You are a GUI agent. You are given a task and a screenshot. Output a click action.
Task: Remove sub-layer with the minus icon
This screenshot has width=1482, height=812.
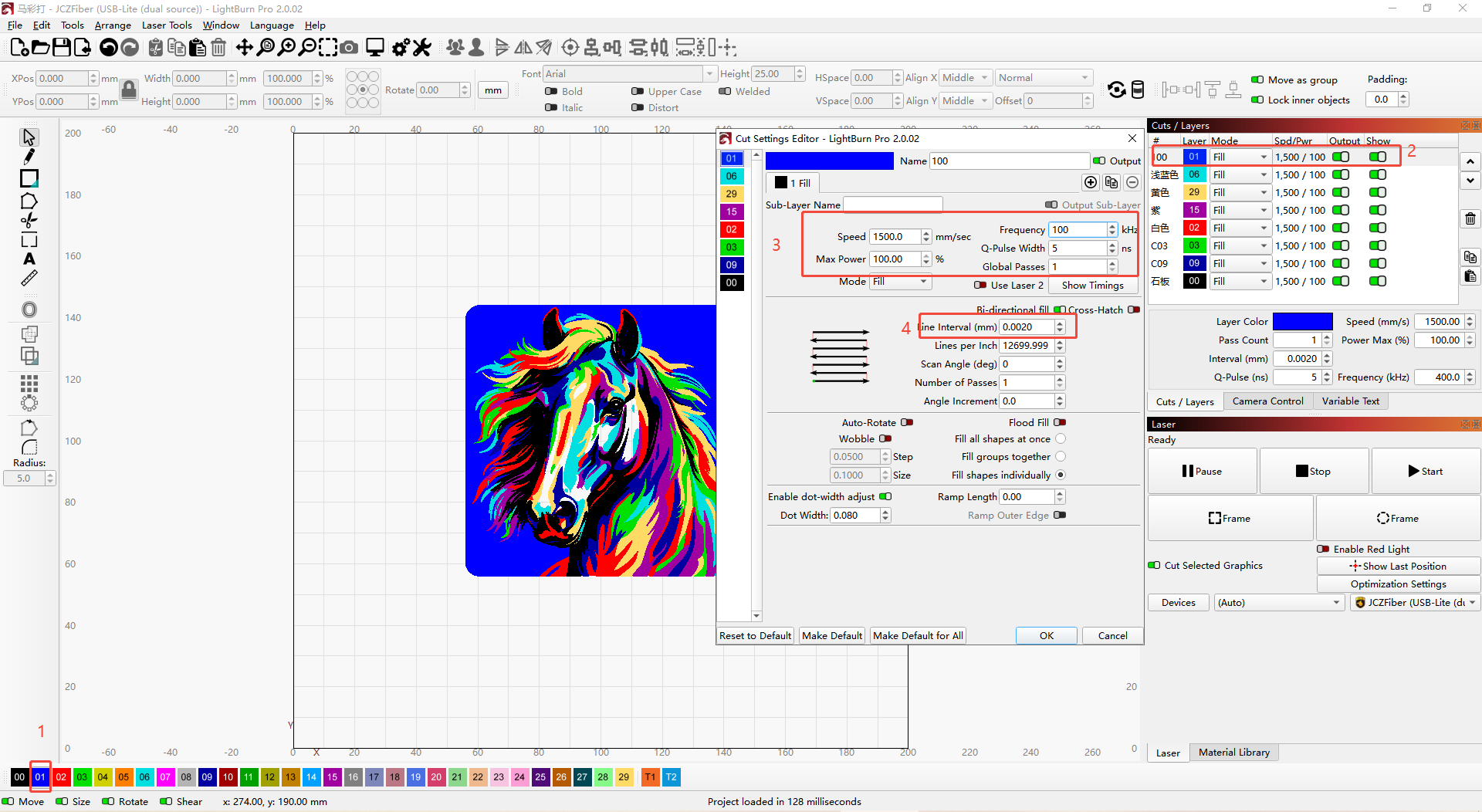[1132, 182]
